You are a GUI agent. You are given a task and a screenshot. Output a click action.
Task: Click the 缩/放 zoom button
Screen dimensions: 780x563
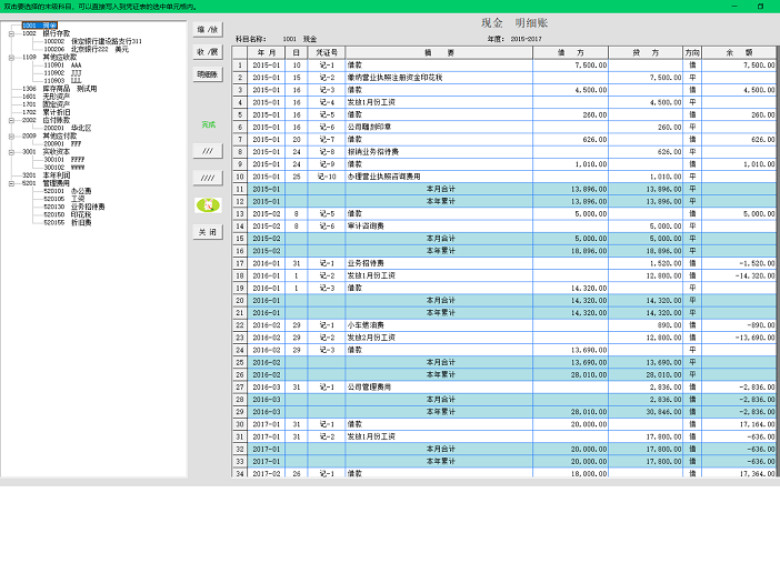(207, 29)
